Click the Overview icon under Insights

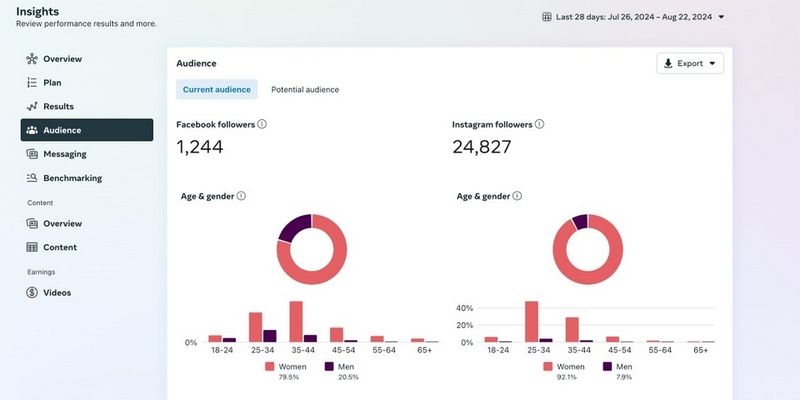tap(32, 59)
